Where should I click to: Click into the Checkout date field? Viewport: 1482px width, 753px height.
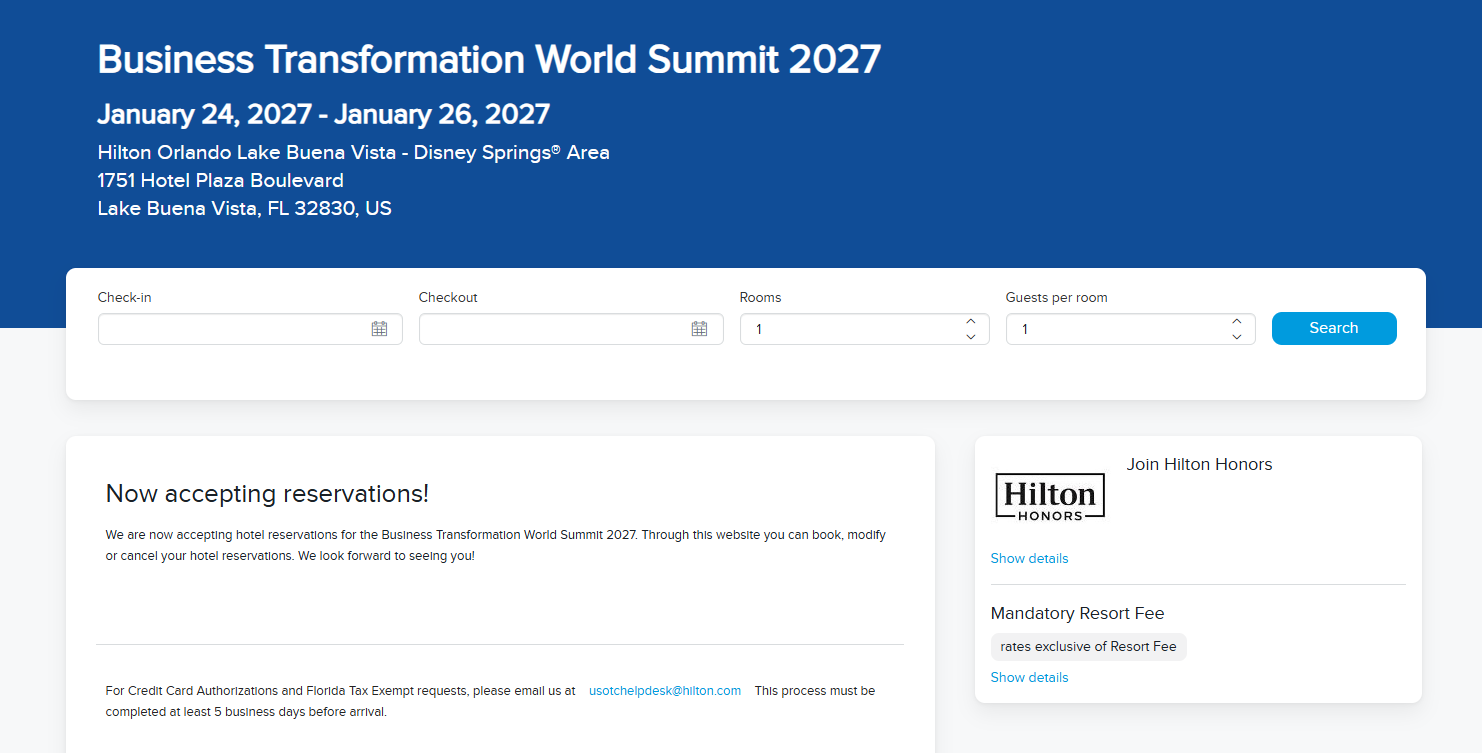pos(571,329)
